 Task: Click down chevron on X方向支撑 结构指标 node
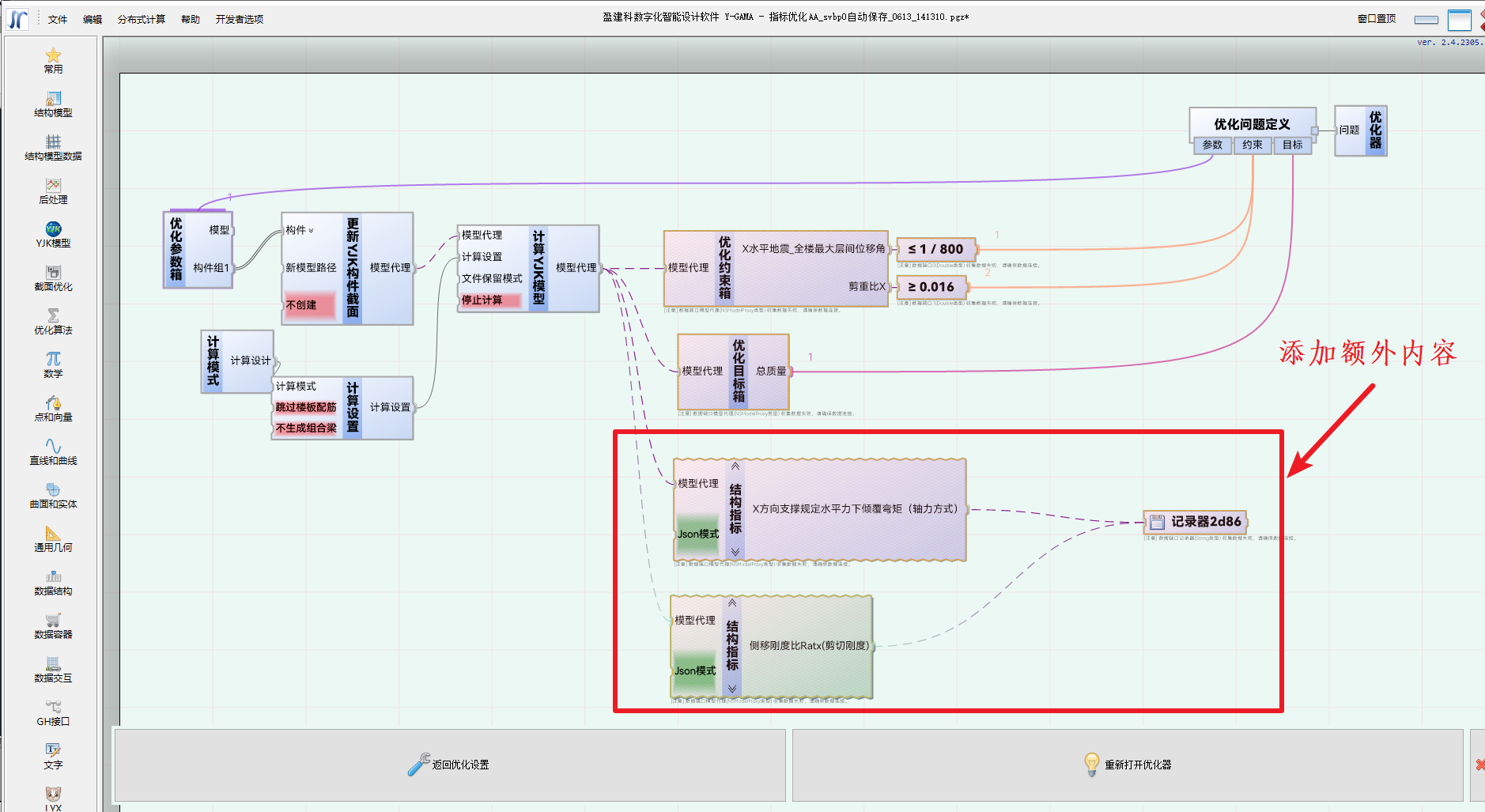click(x=735, y=552)
